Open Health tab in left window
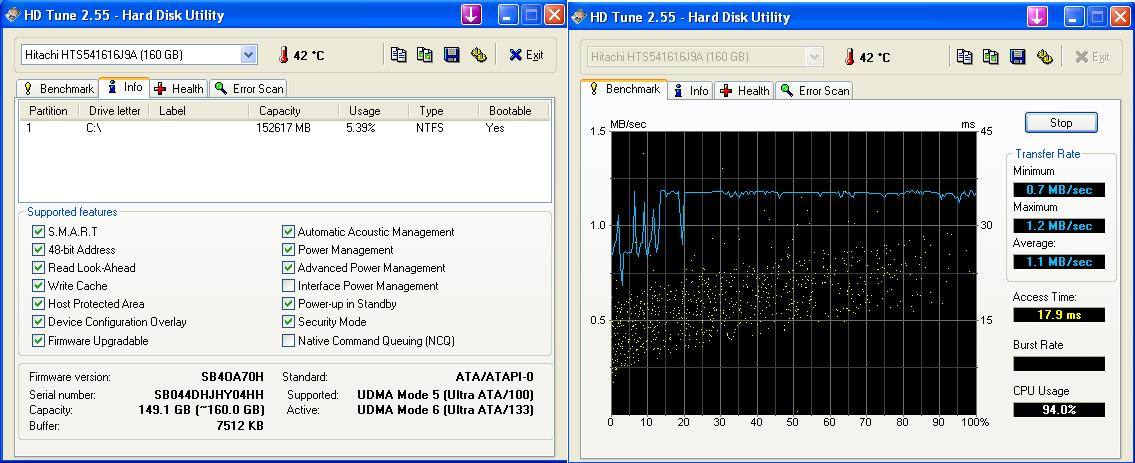 click(x=179, y=89)
